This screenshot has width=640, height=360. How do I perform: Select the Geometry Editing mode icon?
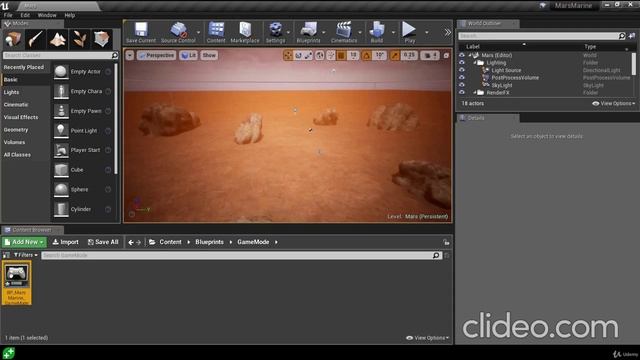(x=102, y=39)
